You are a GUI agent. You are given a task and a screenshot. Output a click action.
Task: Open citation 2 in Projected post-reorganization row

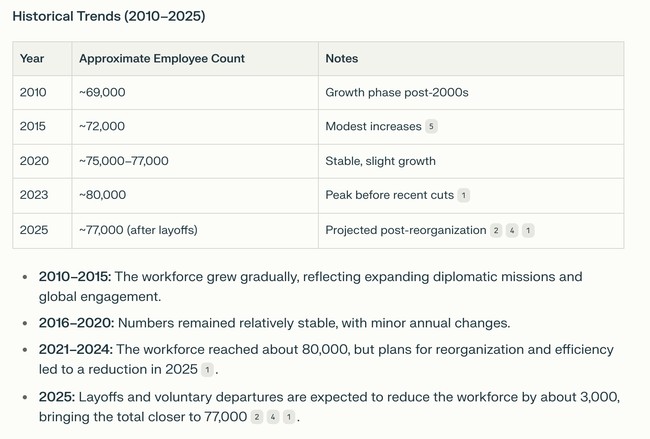pyautogui.click(x=496, y=230)
